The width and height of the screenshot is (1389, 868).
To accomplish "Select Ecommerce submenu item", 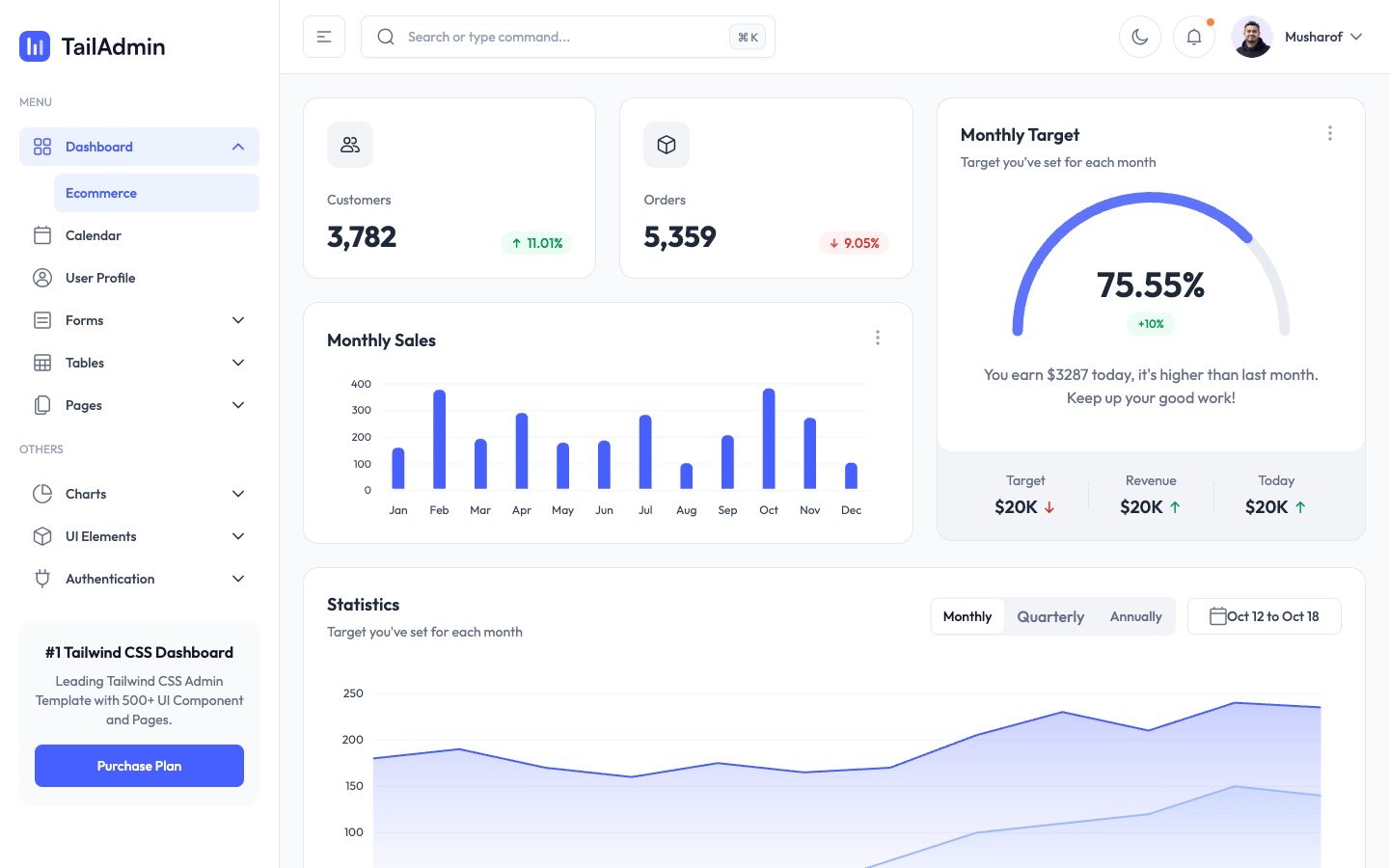I will pyautogui.click(x=156, y=193).
